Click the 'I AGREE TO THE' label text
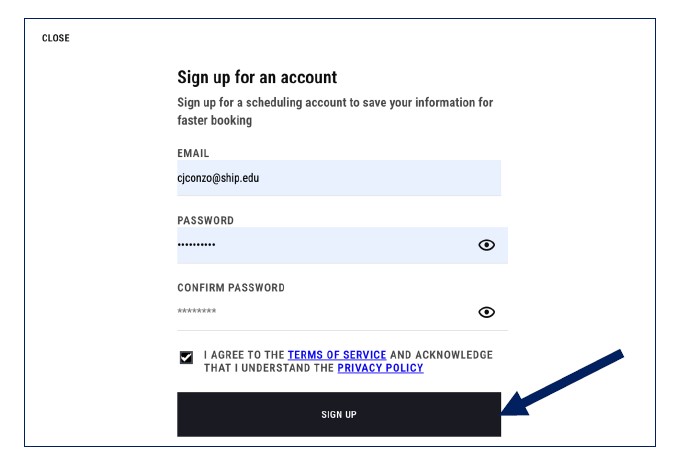This screenshot has width=676, height=468. (x=244, y=355)
